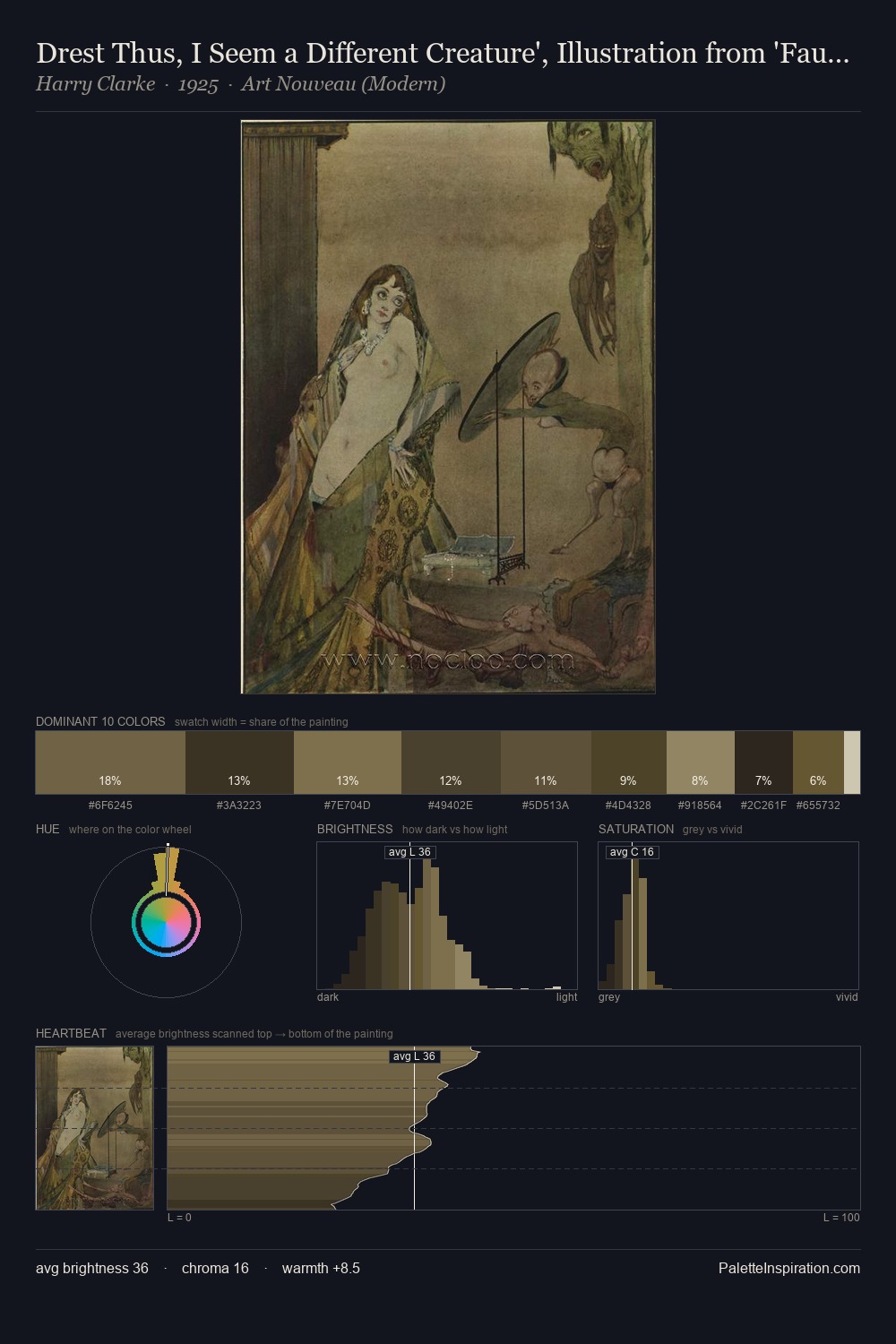The image size is (896, 1344).
Task: Click the year 1925
Action: click(198, 84)
